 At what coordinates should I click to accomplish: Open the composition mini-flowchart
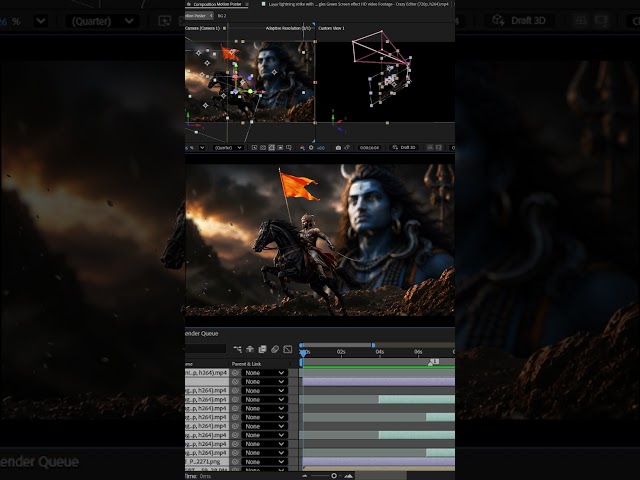237,349
